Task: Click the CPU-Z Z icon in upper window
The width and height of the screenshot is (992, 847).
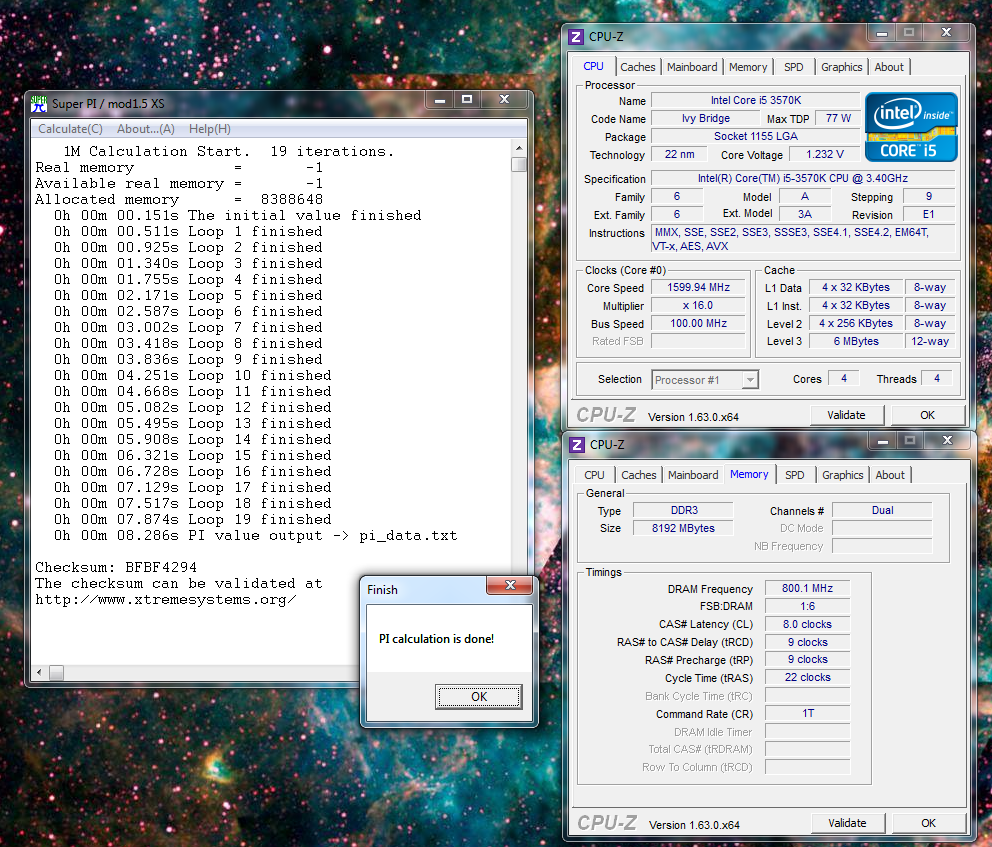Action: tap(576, 37)
